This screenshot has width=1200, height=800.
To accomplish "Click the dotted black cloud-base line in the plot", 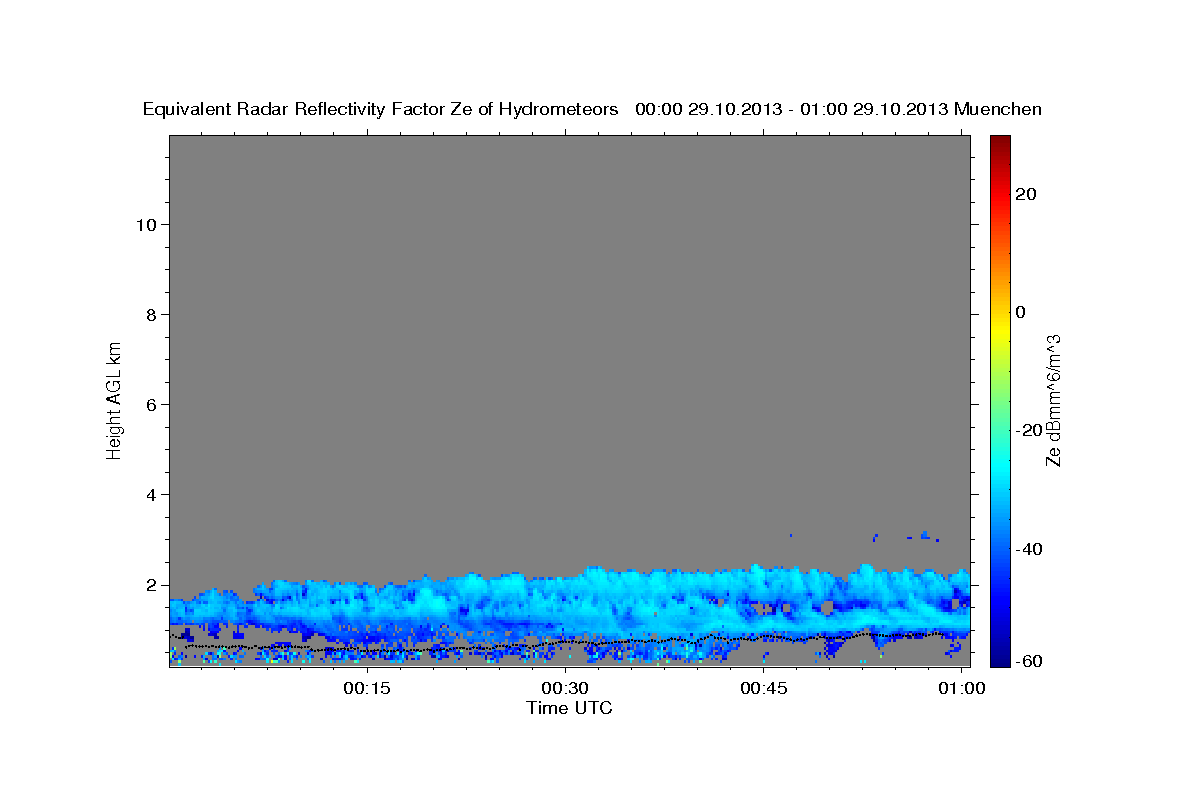I will point(565,642).
